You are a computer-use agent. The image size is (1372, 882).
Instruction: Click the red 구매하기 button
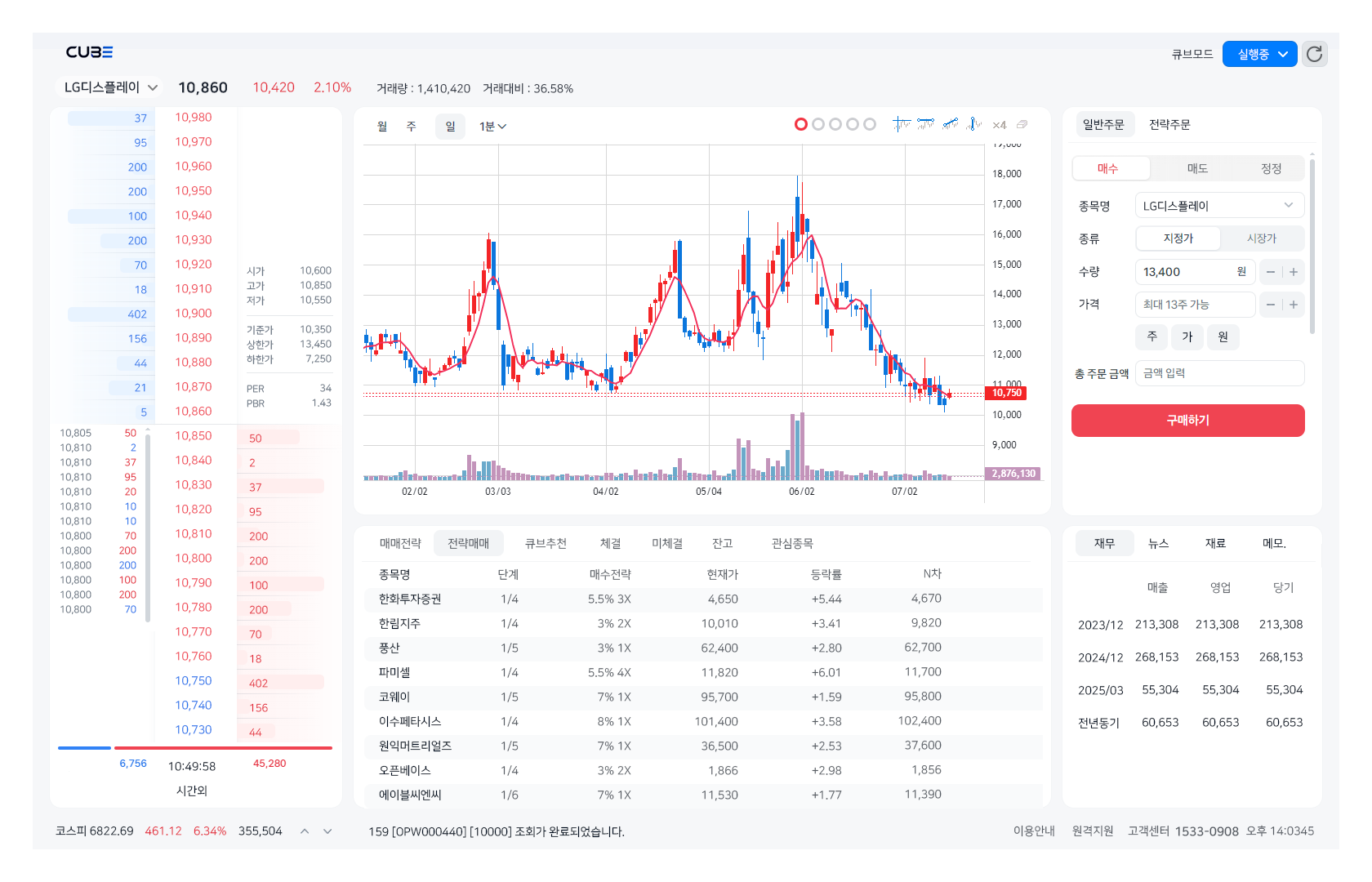(1188, 421)
